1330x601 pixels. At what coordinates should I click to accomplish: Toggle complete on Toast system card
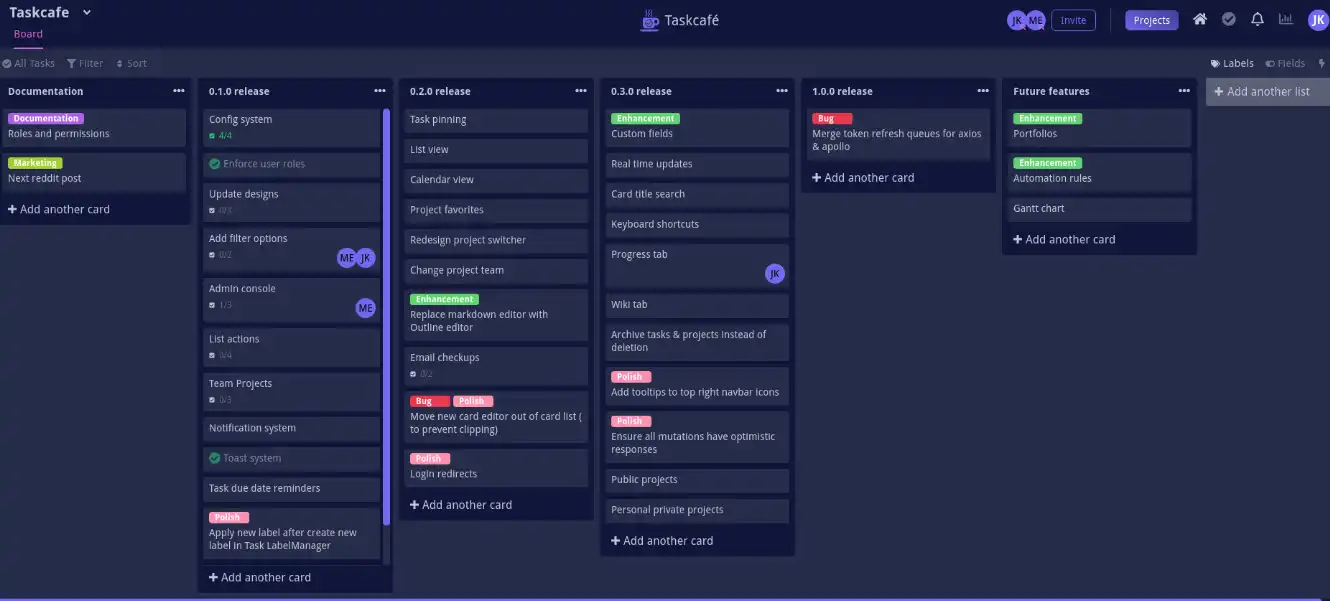215,458
